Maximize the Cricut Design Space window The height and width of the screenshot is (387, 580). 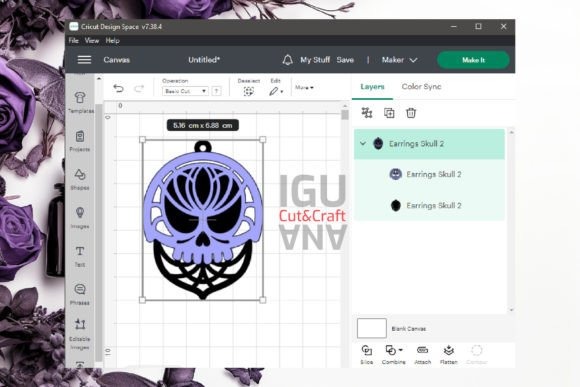tap(478, 26)
